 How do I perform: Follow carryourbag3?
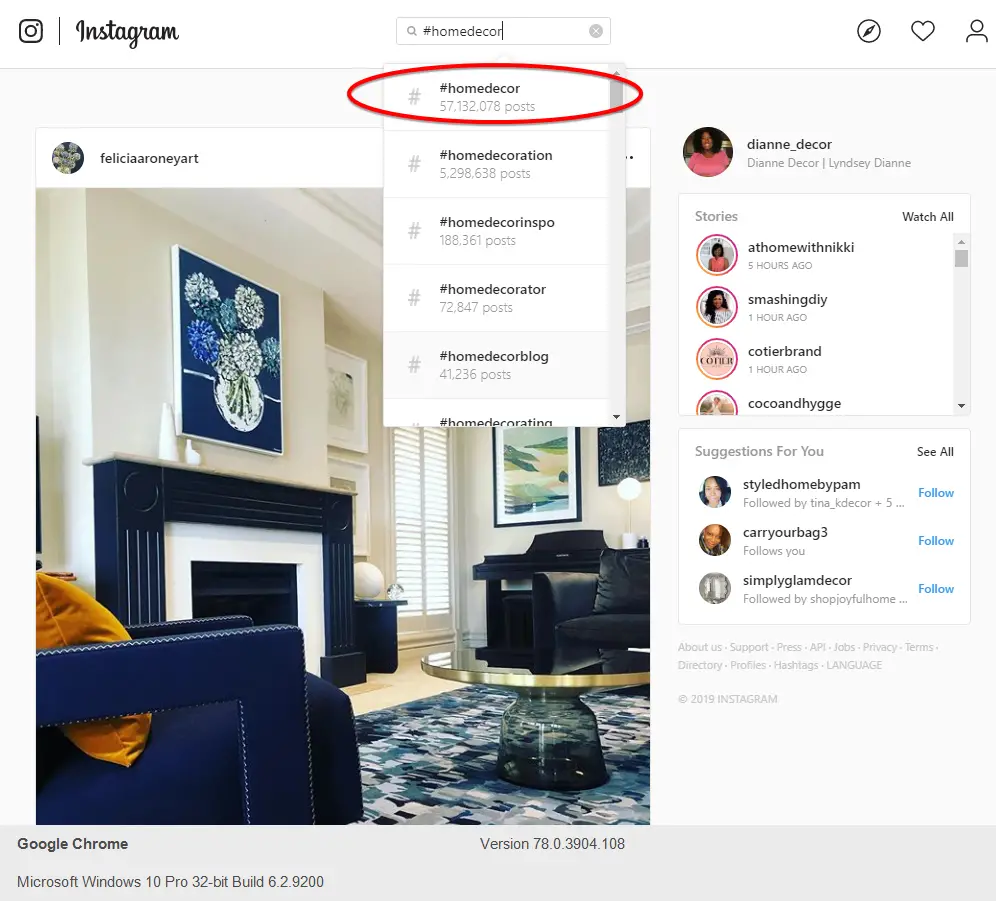tap(936, 541)
